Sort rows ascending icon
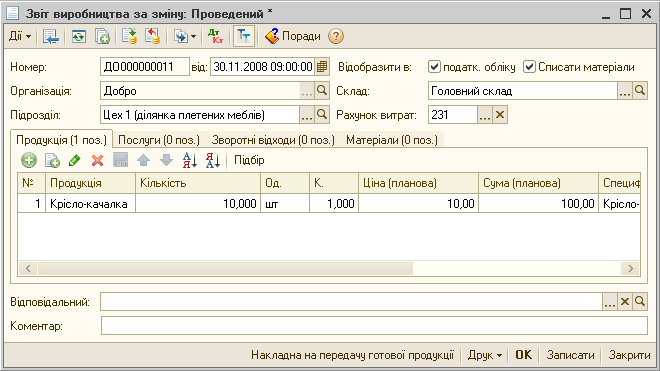The image size is (660, 371). [190, 160]
